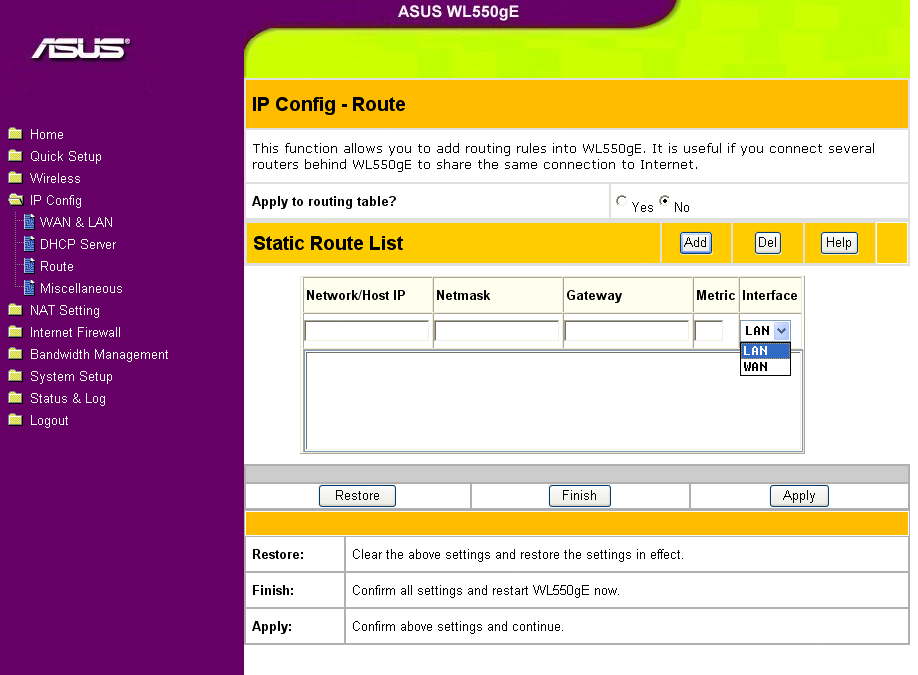The height and width of the screenshot is (675, 918).
Task: Click the 'Restore:' description label
Action: (278, 554)
